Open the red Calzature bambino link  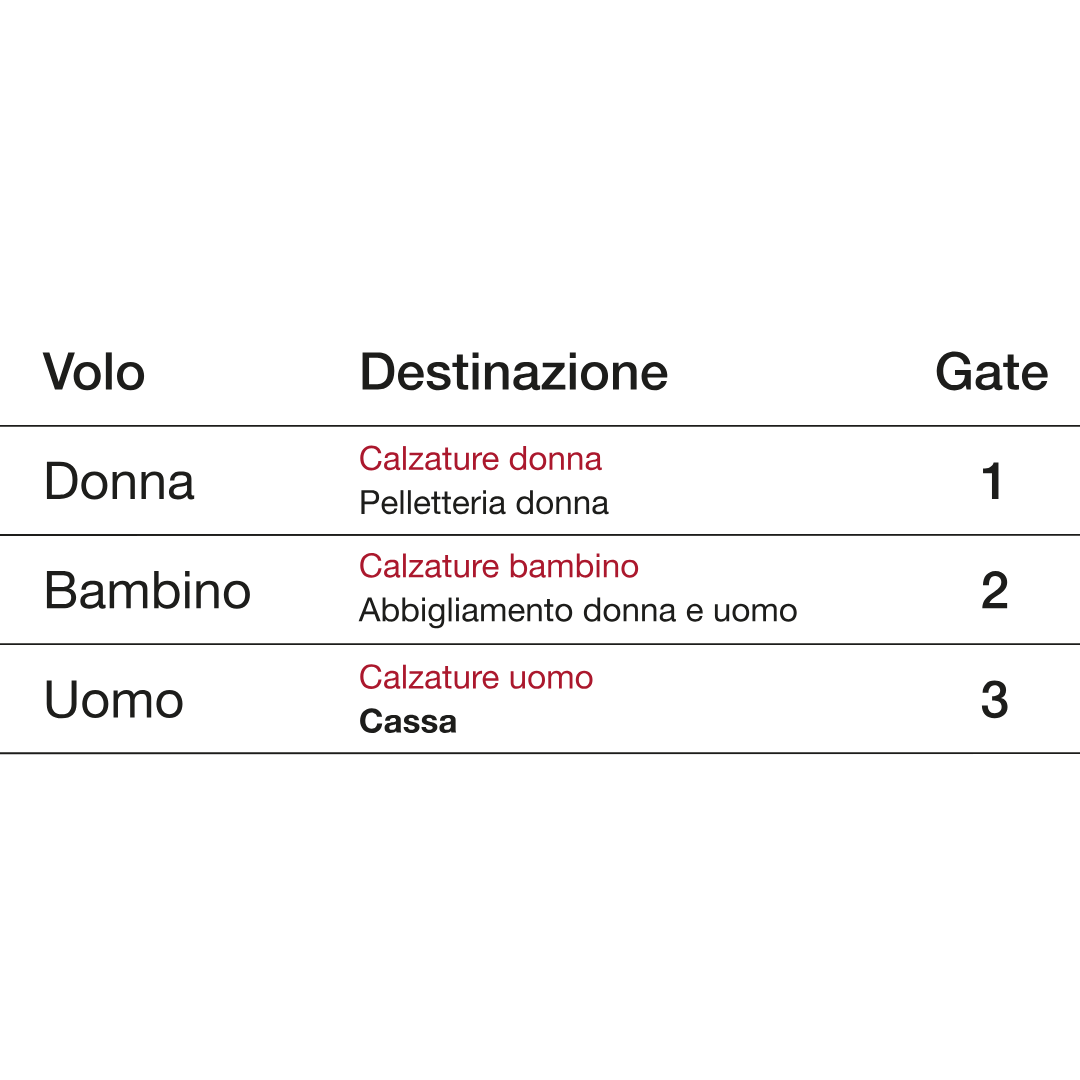point(498,566)
